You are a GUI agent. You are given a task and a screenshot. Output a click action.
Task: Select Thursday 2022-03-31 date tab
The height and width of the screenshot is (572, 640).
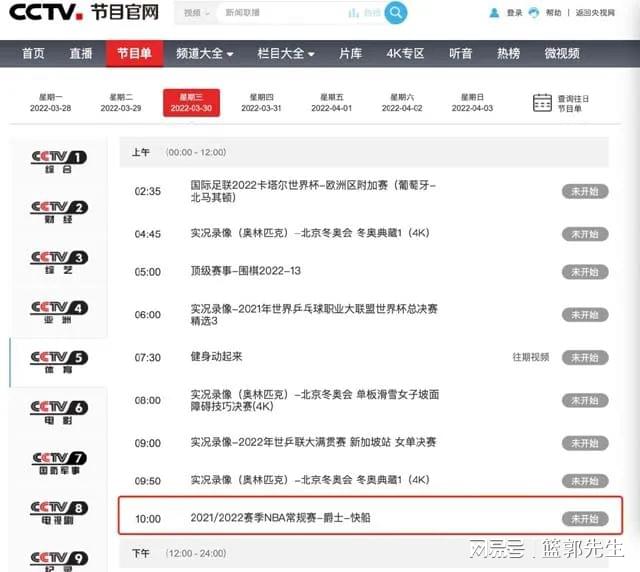tap(261, 102)
